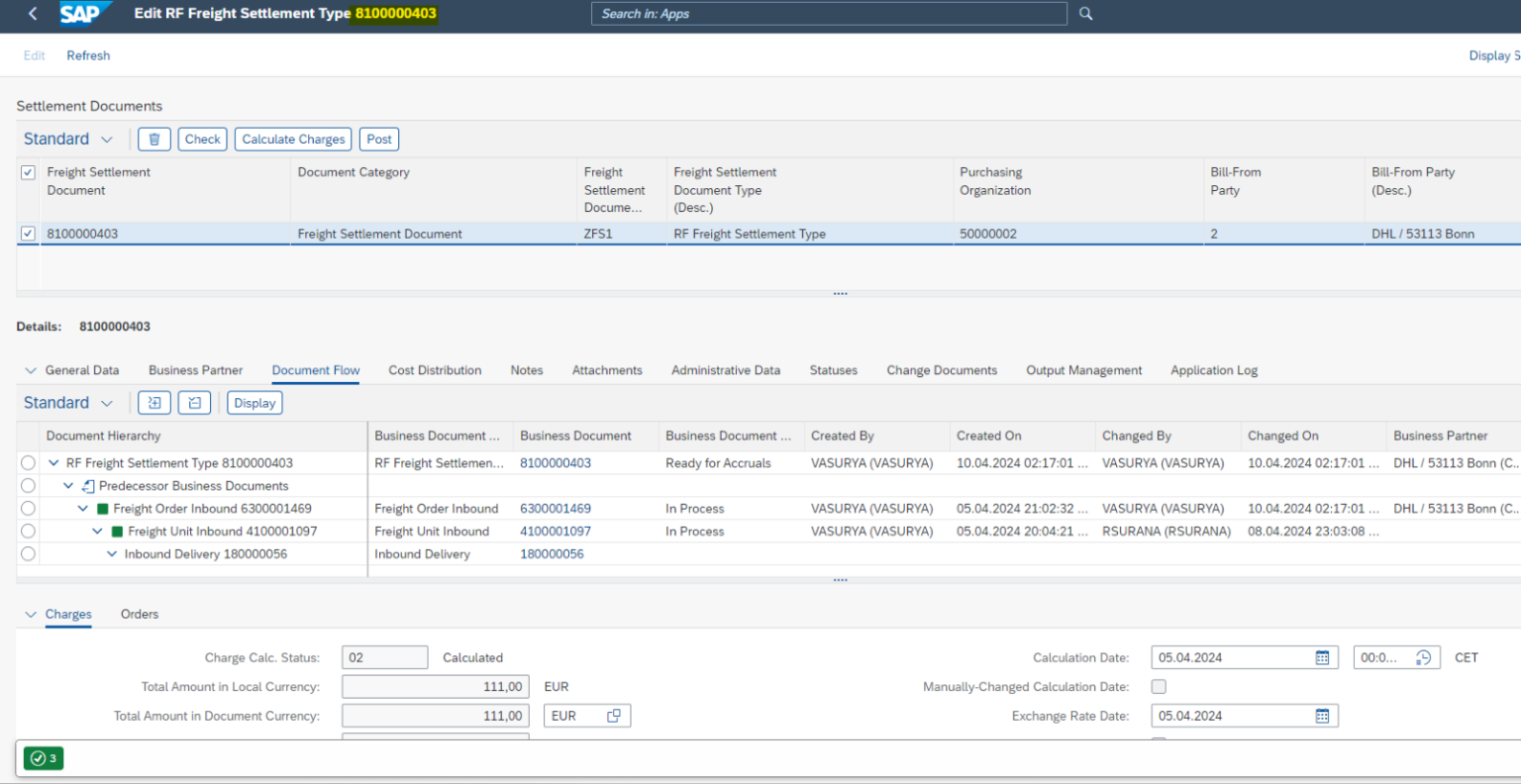Collapse the Charges section chevron
1521x784 pixels.
coord(31,614)
